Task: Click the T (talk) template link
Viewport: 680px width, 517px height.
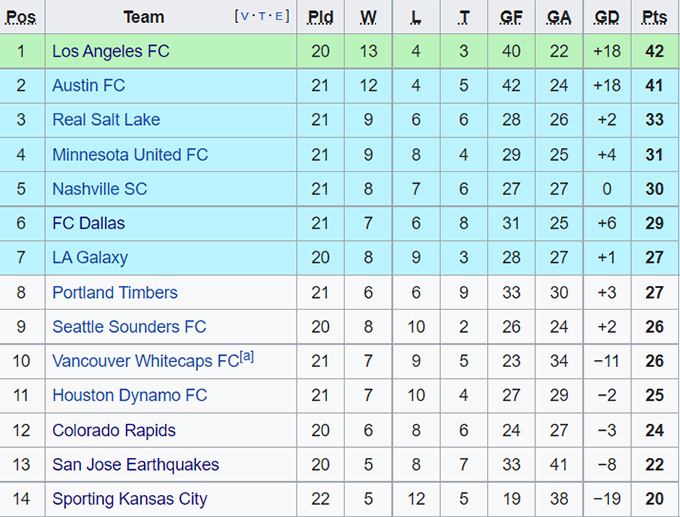Action: pyautogui.click(x=262, y=17)
